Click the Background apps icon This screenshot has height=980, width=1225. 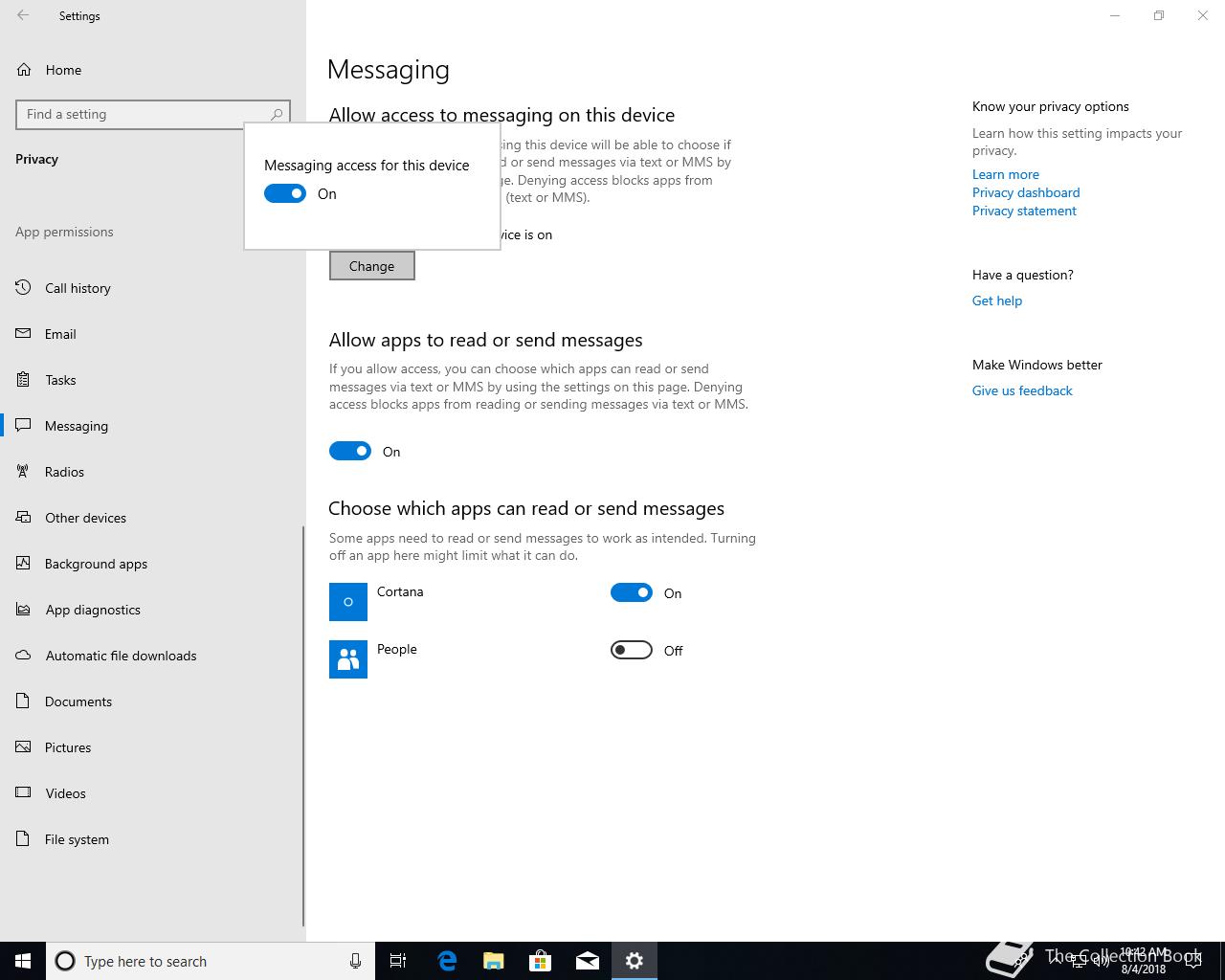24,564
